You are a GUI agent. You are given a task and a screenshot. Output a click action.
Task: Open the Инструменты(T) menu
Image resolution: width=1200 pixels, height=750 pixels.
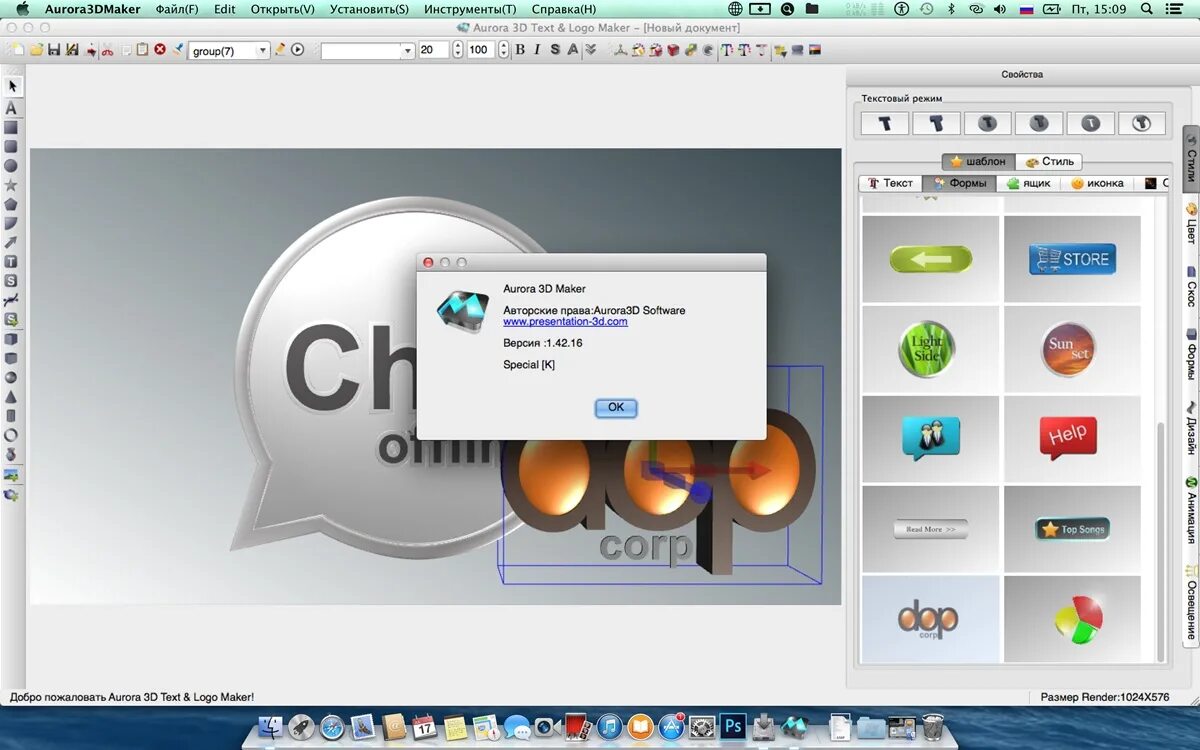(470, 9)
